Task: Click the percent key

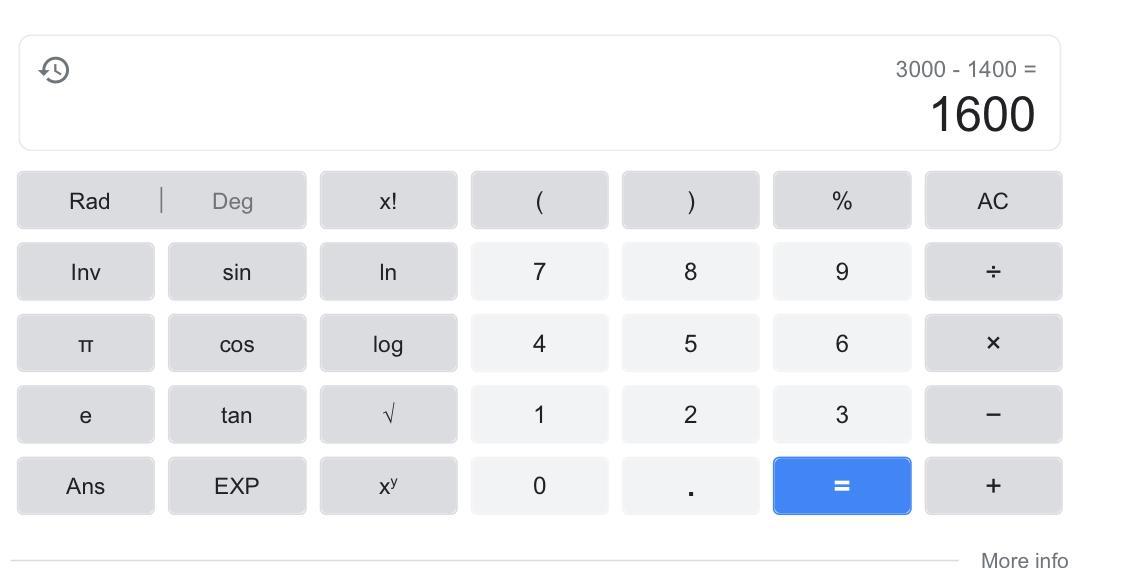Action: click(x=841, y=201)
